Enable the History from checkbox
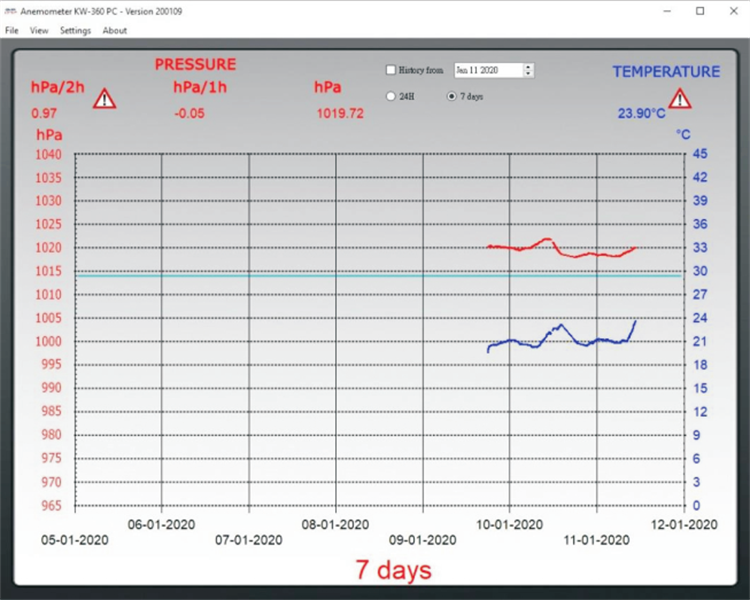This screenshot has width=750, height=600. tap(391, 70)
